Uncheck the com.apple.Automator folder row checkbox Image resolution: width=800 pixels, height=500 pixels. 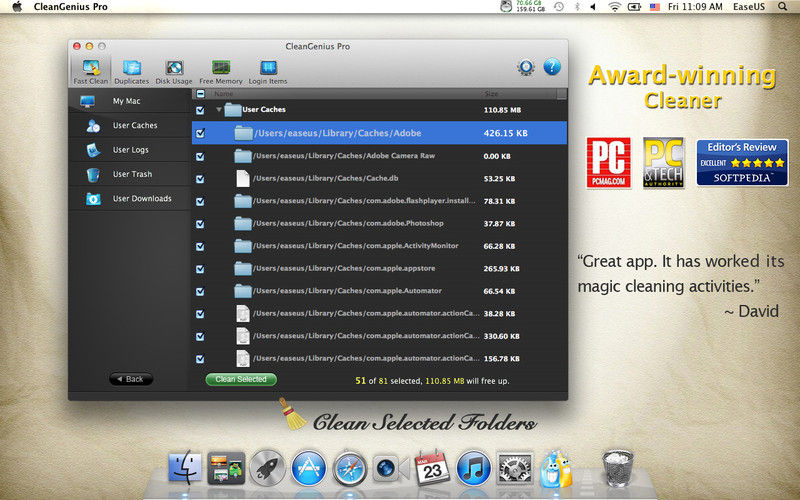pos(201,291)
